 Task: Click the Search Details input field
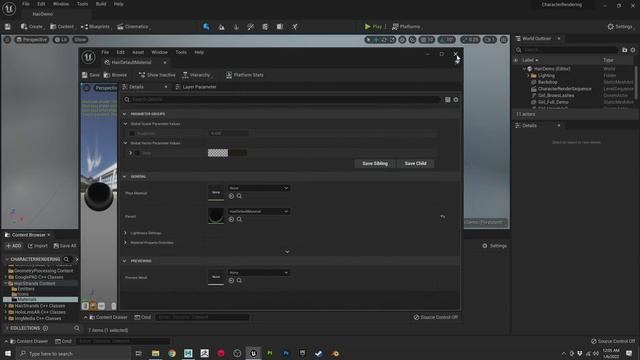pyautogui.click(x=282, y=100)
